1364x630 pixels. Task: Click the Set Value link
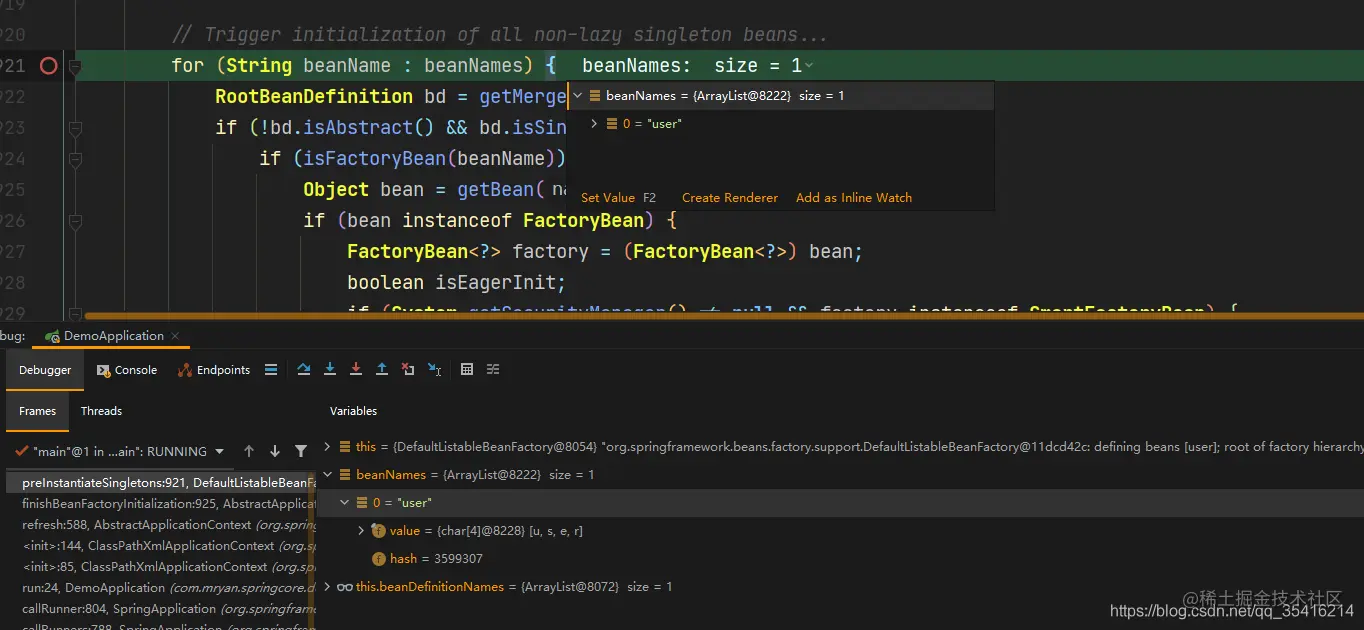607,198
